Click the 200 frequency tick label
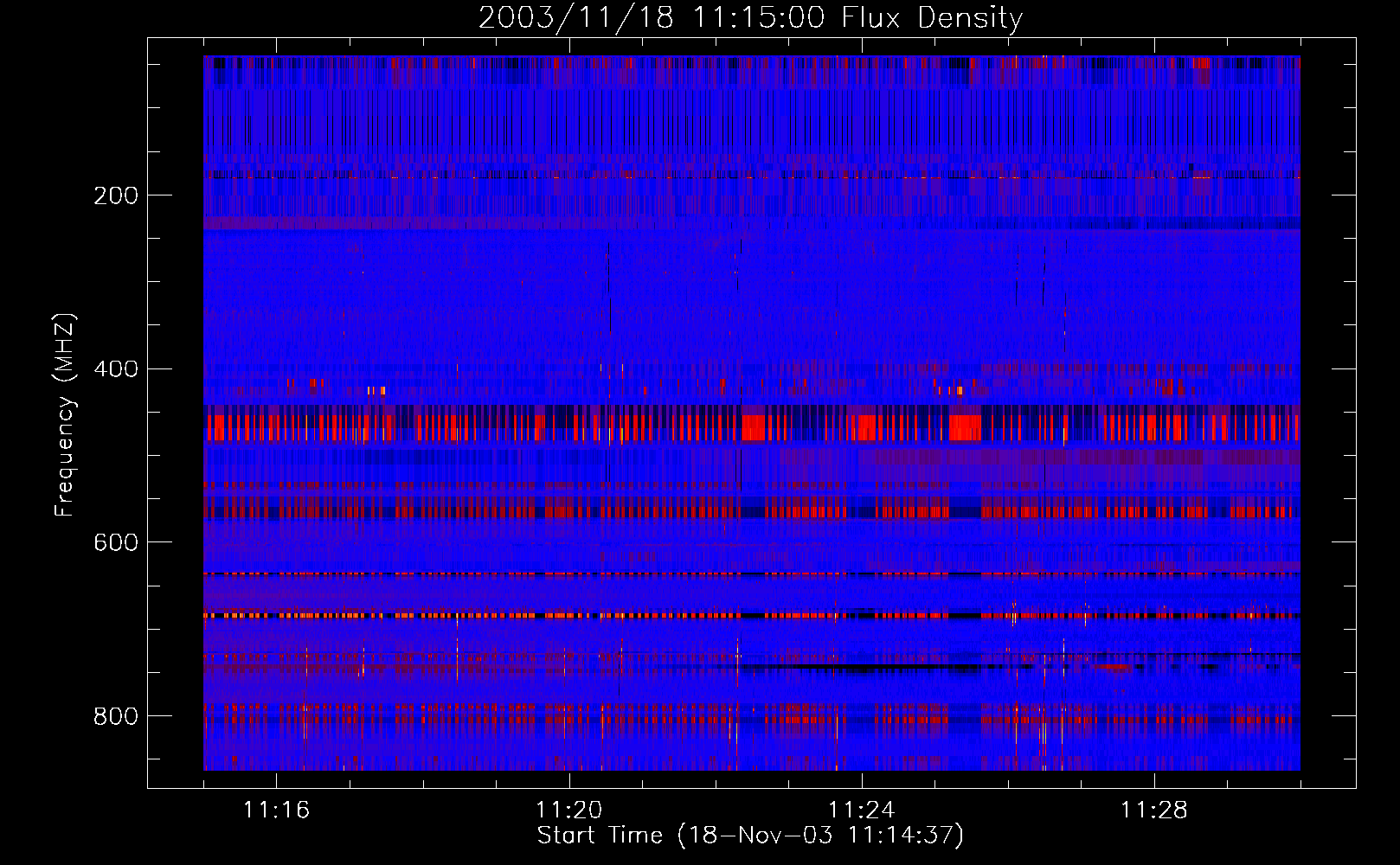Image resolution: width=1400 pixels, height=865 pixels. pos(116,195)
